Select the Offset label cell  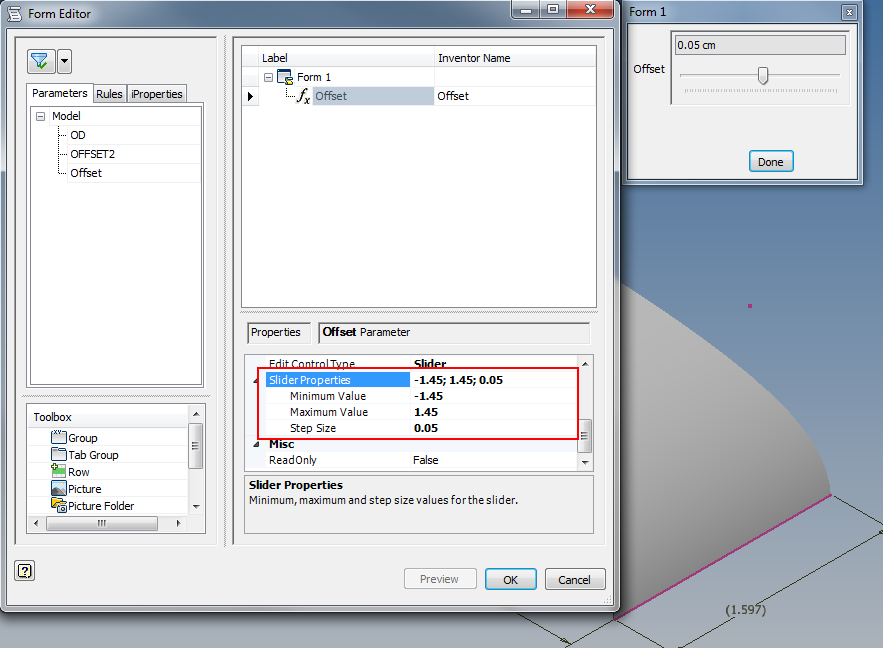[x=373, y=96]
